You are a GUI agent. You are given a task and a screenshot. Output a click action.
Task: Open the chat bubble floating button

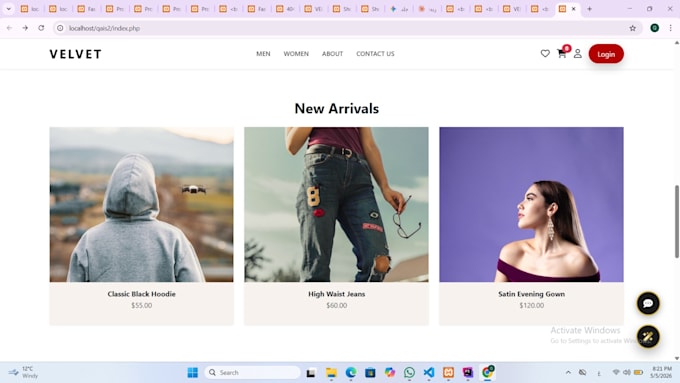(x=648, y=303)
